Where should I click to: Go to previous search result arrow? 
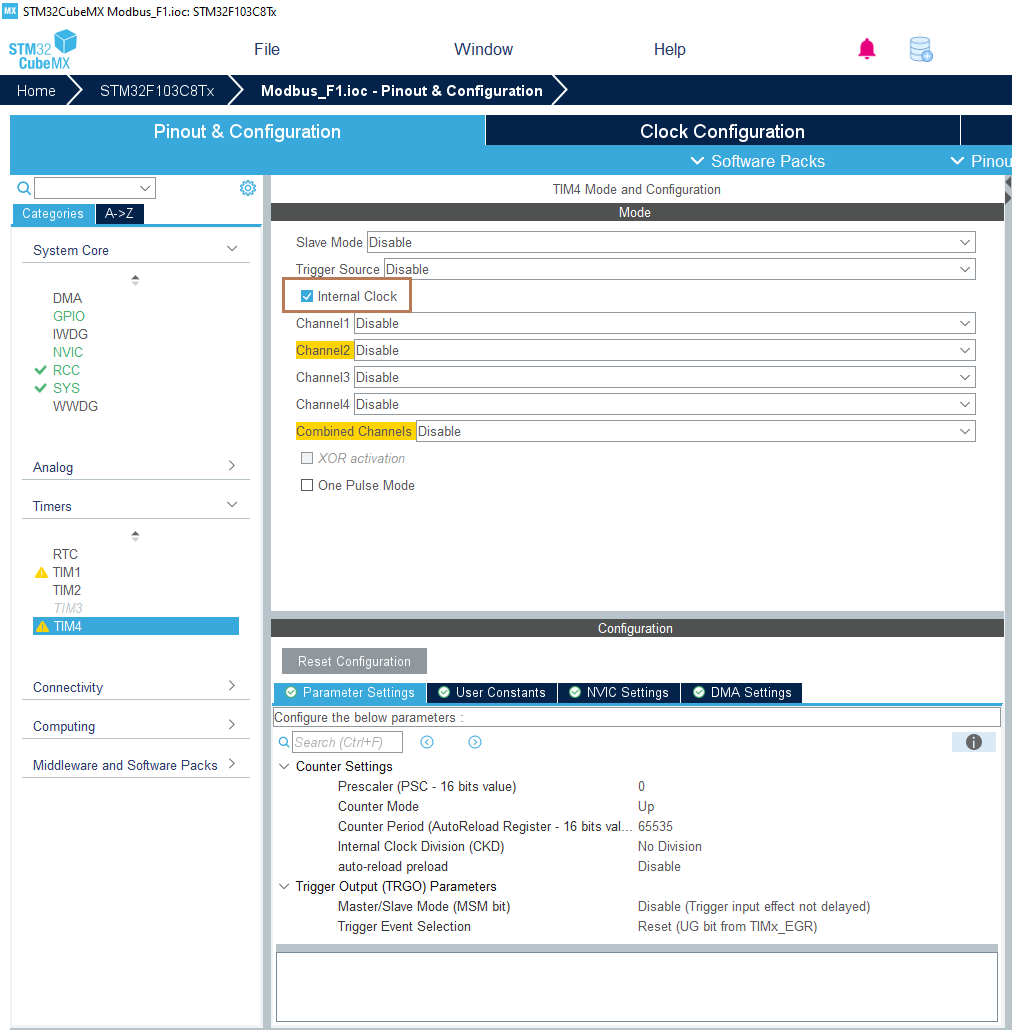pyautogui.click(x=427, y=742)
